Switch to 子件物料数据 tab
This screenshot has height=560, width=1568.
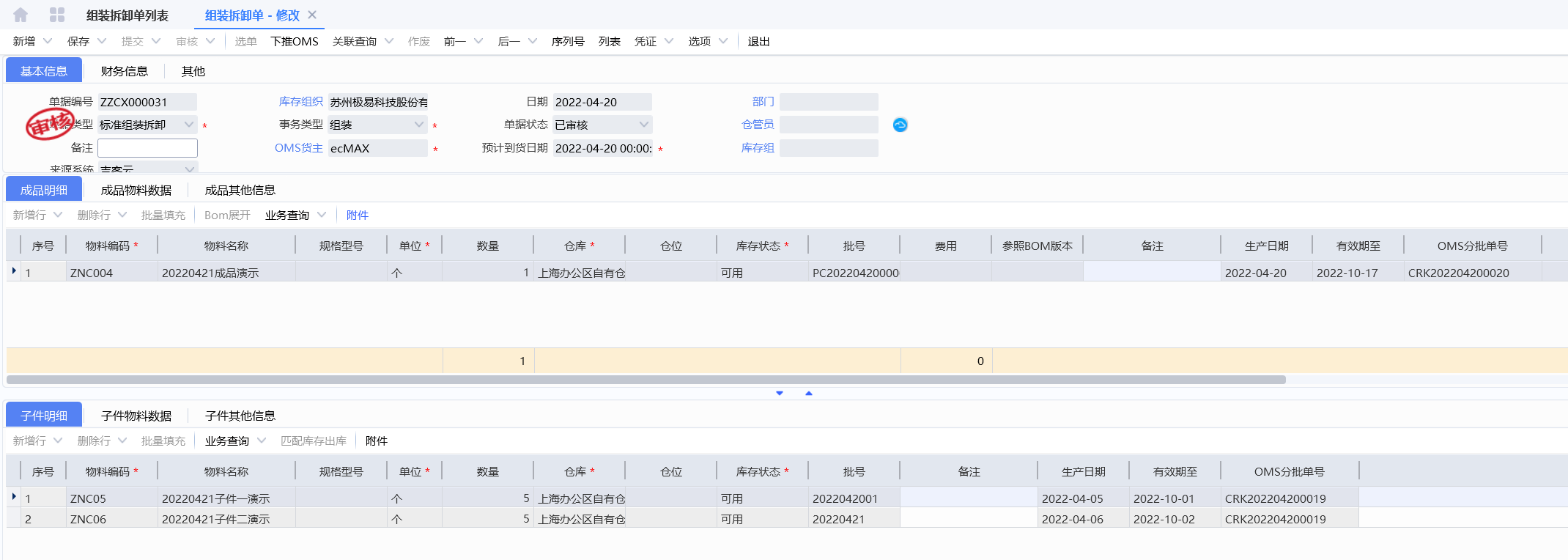pos(136,416)
